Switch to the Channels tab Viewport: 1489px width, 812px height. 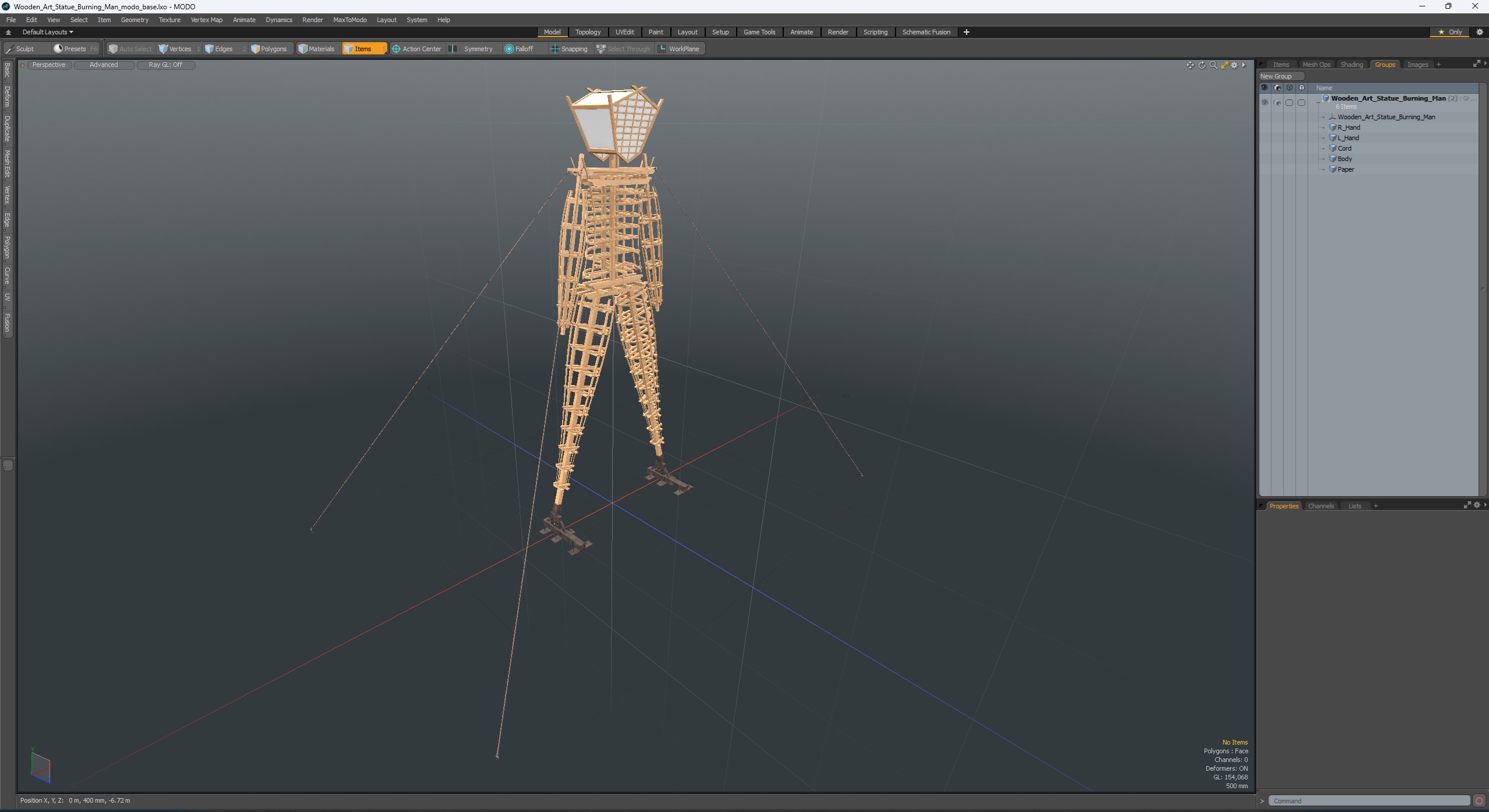pyautogui.click(x=1320, y=506)
